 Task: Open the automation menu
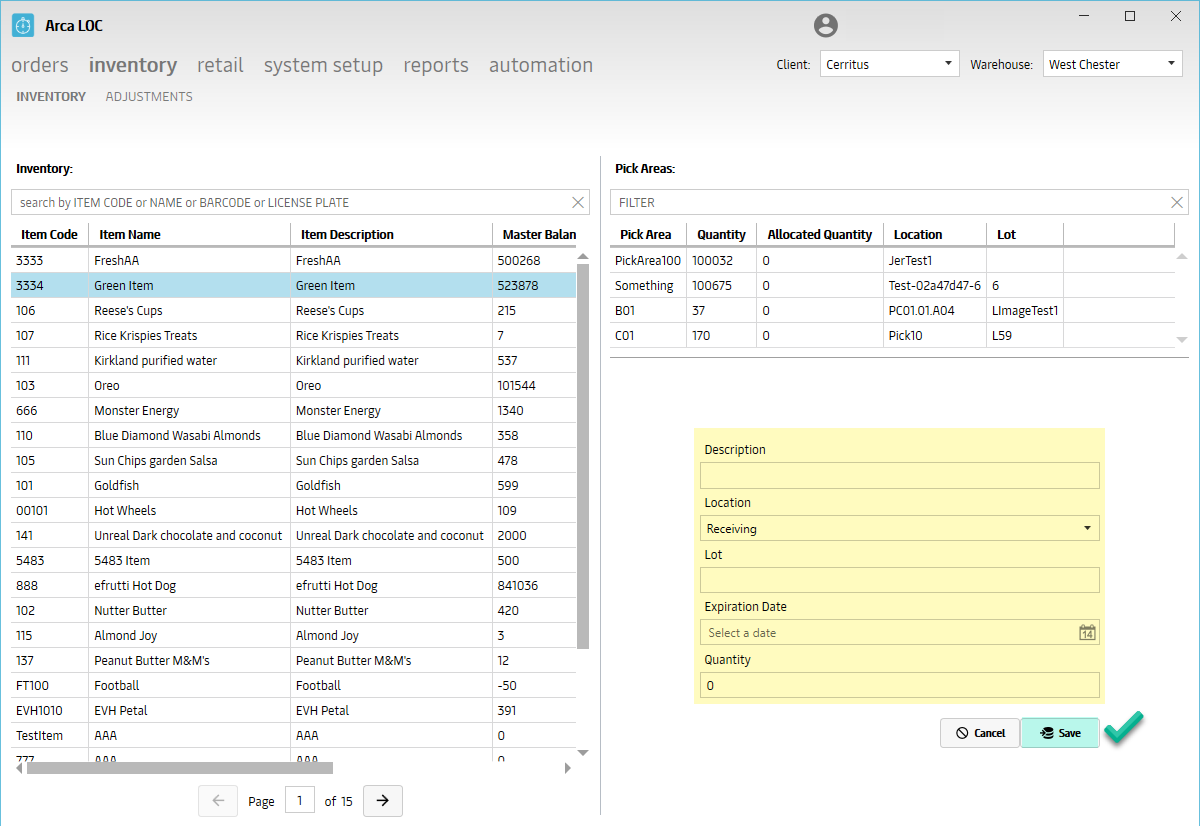point(541,65)
